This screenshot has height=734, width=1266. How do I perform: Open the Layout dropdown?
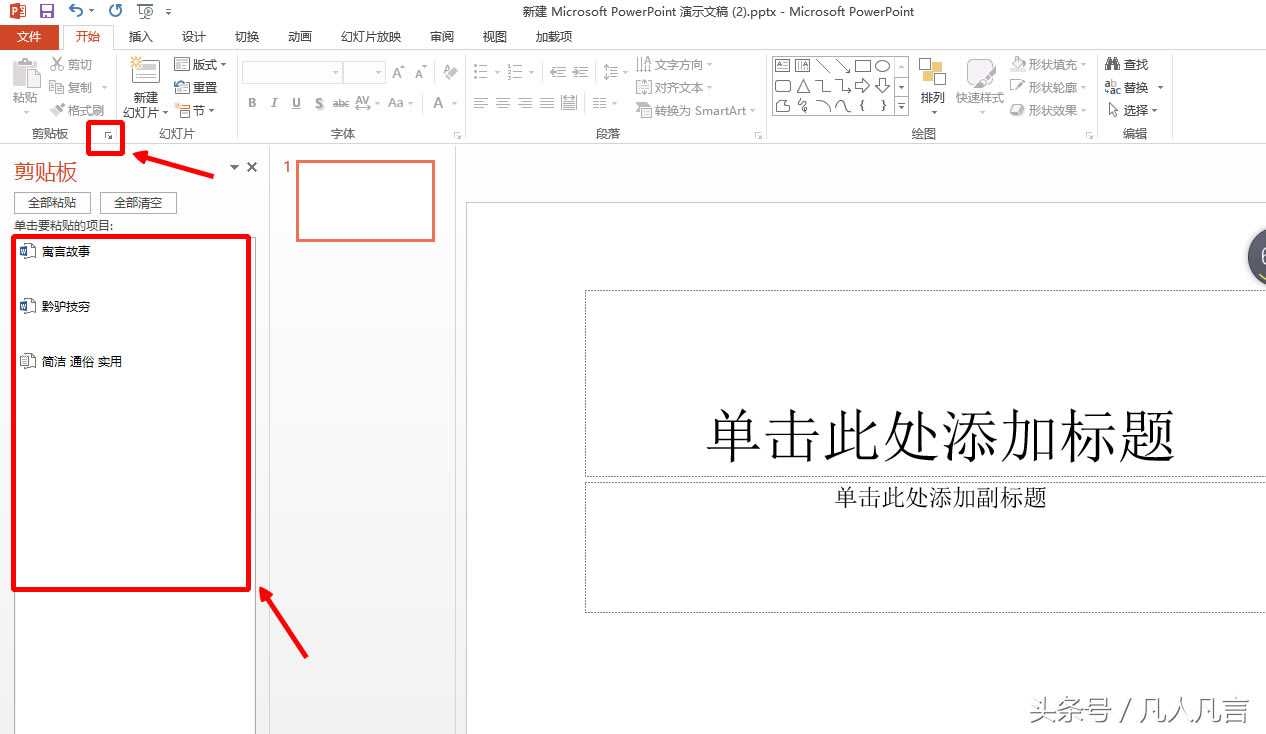pos(201,65)
